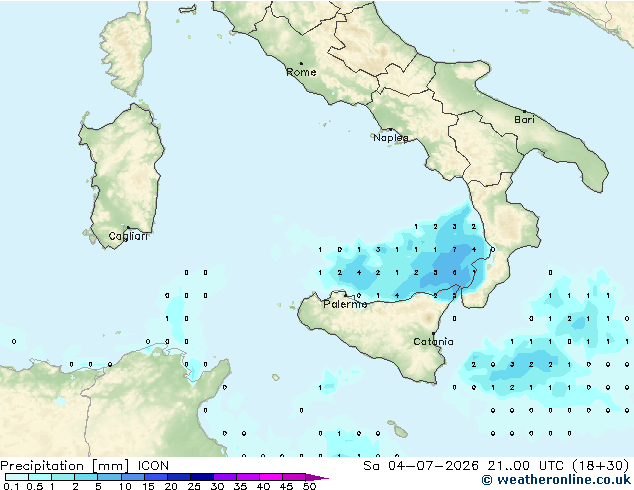Click the legend swatch between 2 and 5
The width and height of the screenshot is (634, 490).
[86, 477]
